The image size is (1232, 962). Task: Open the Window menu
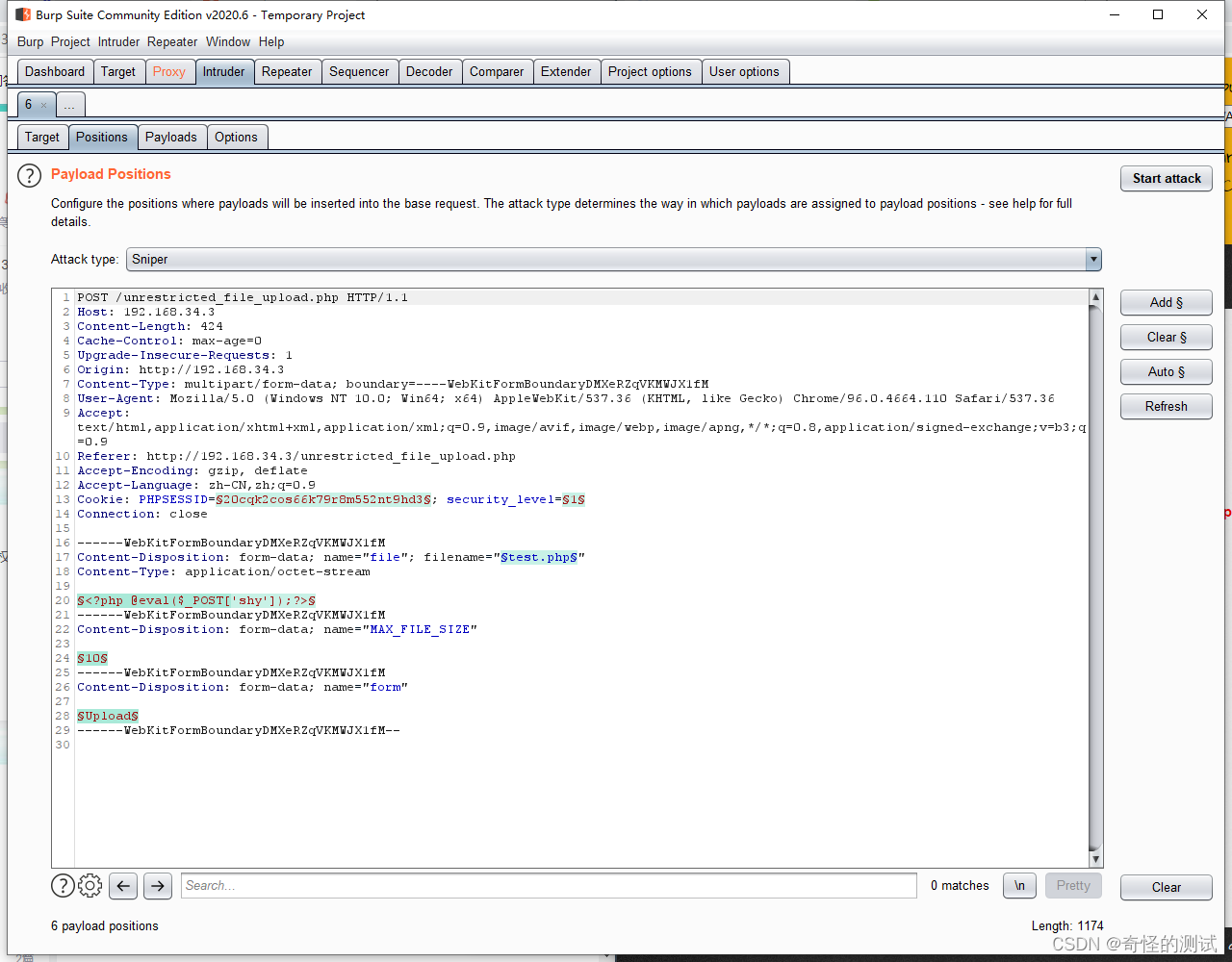pyautogui.click(x=228, y=41)
